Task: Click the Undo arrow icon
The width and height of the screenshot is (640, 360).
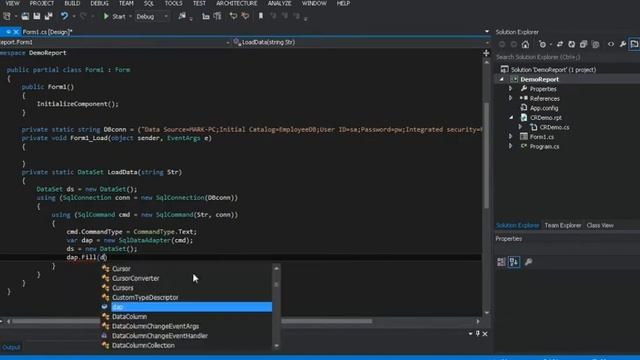Action: pyautogui.click(x=64, y=16)
